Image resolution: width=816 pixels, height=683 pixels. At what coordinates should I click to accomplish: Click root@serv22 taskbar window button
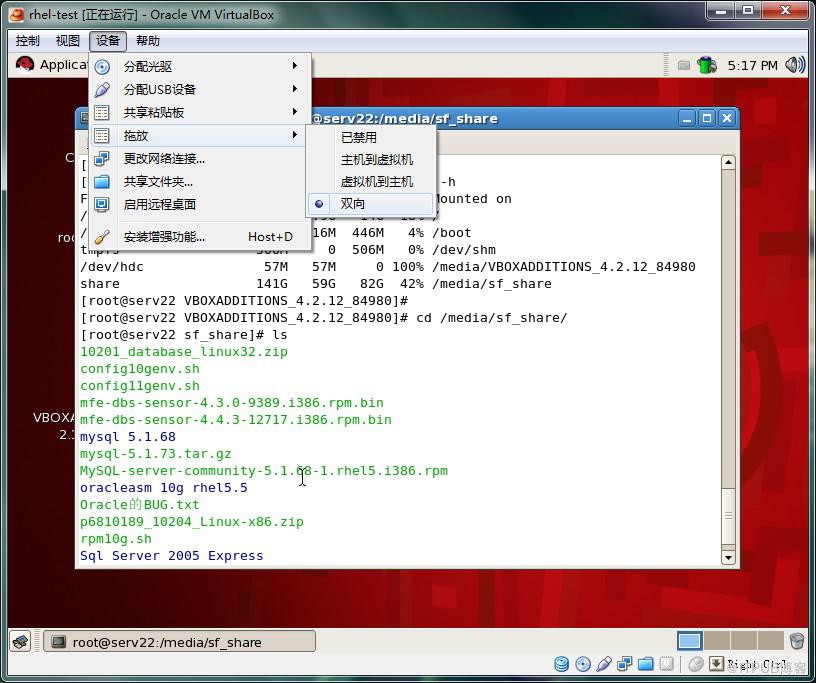[180, 642]
